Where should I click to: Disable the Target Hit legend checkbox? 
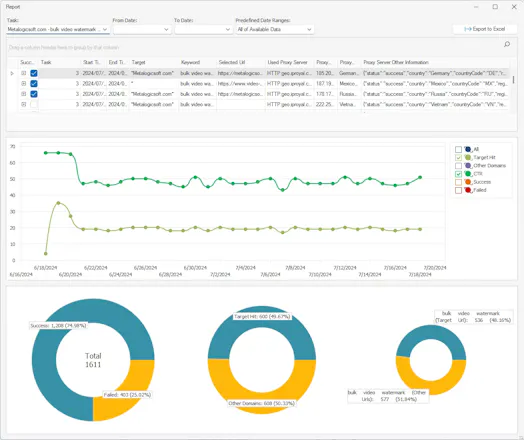(x=458, y=157)
